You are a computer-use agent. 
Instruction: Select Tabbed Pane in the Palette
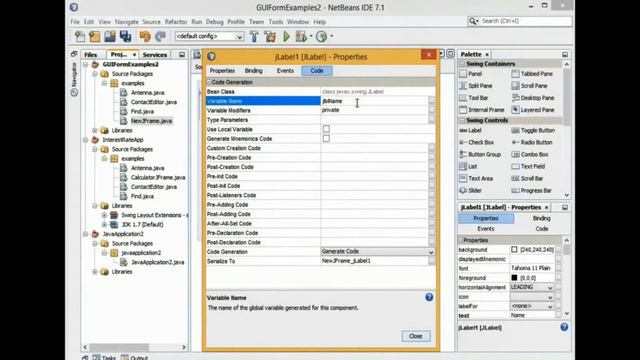pos(532,74)
